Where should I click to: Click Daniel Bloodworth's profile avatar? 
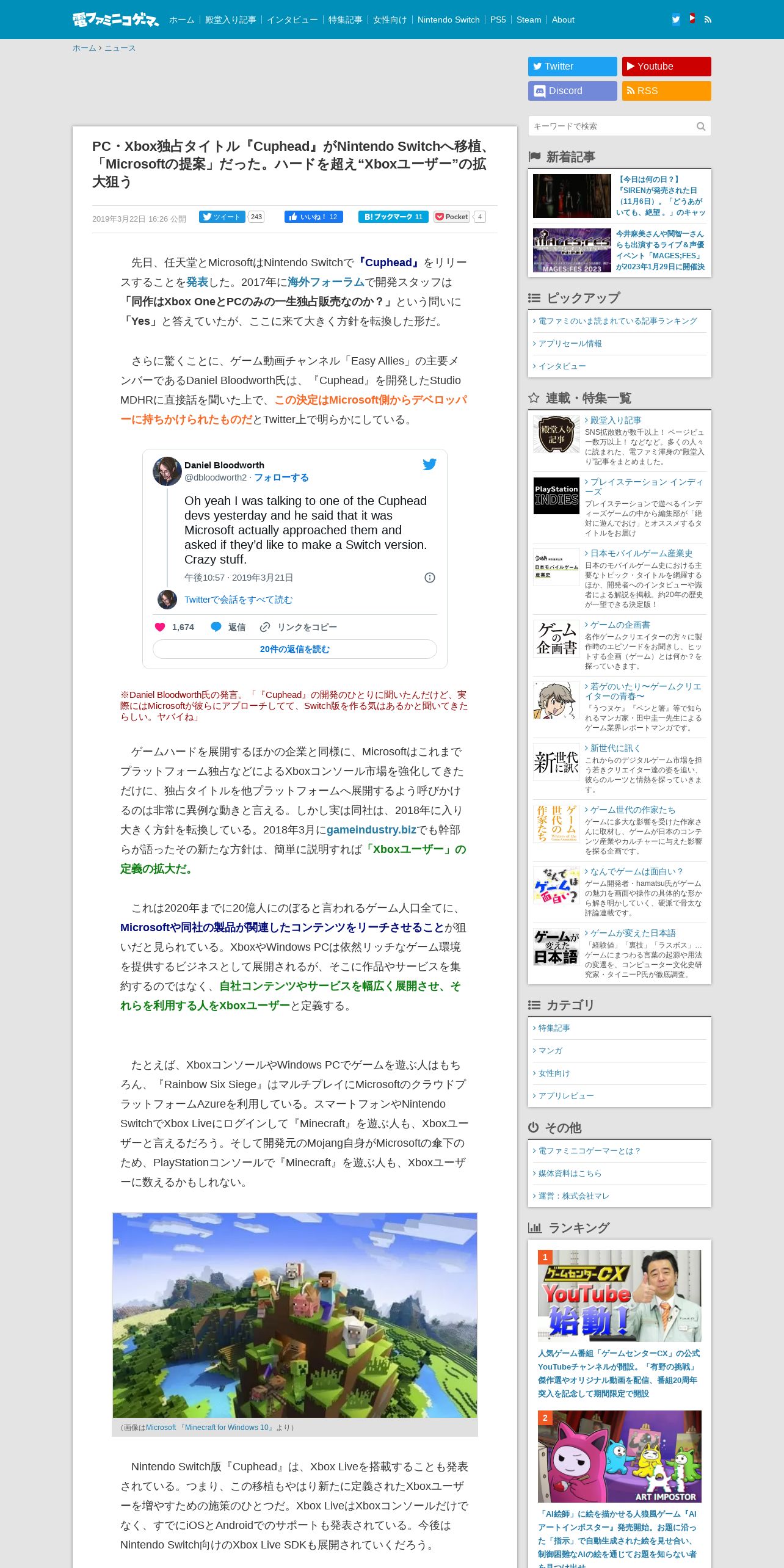pos(167,471)
